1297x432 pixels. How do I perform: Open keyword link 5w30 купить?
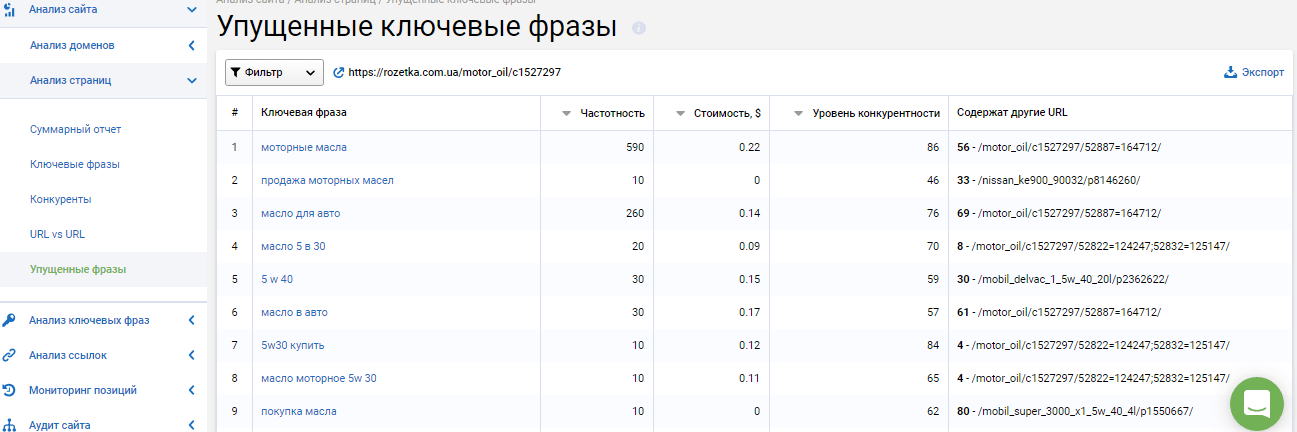[x=292, y=345]
